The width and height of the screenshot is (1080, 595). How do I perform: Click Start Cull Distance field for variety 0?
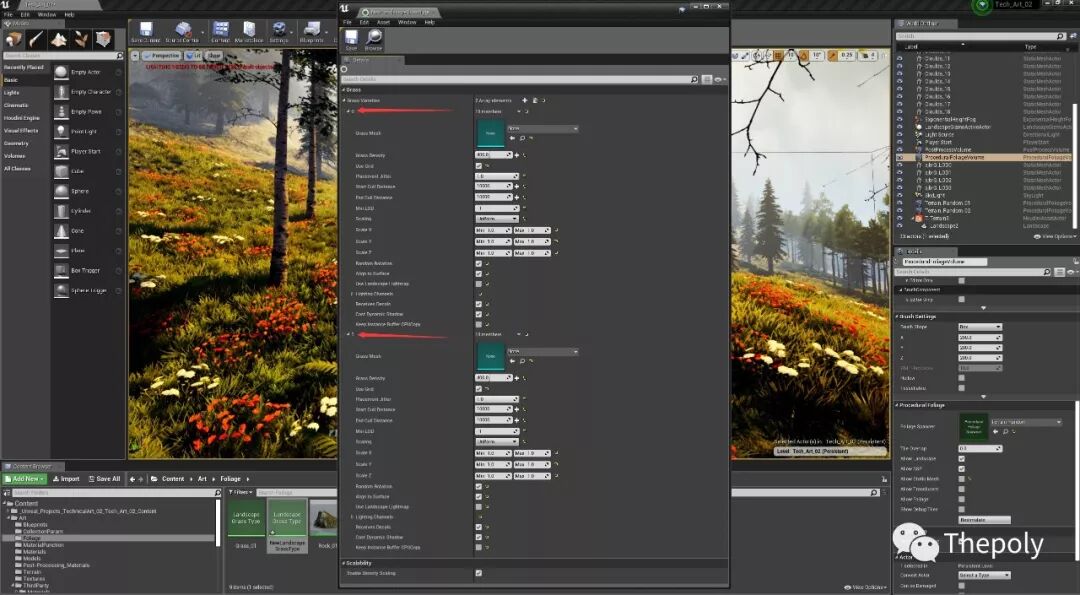tap(493, 187)
